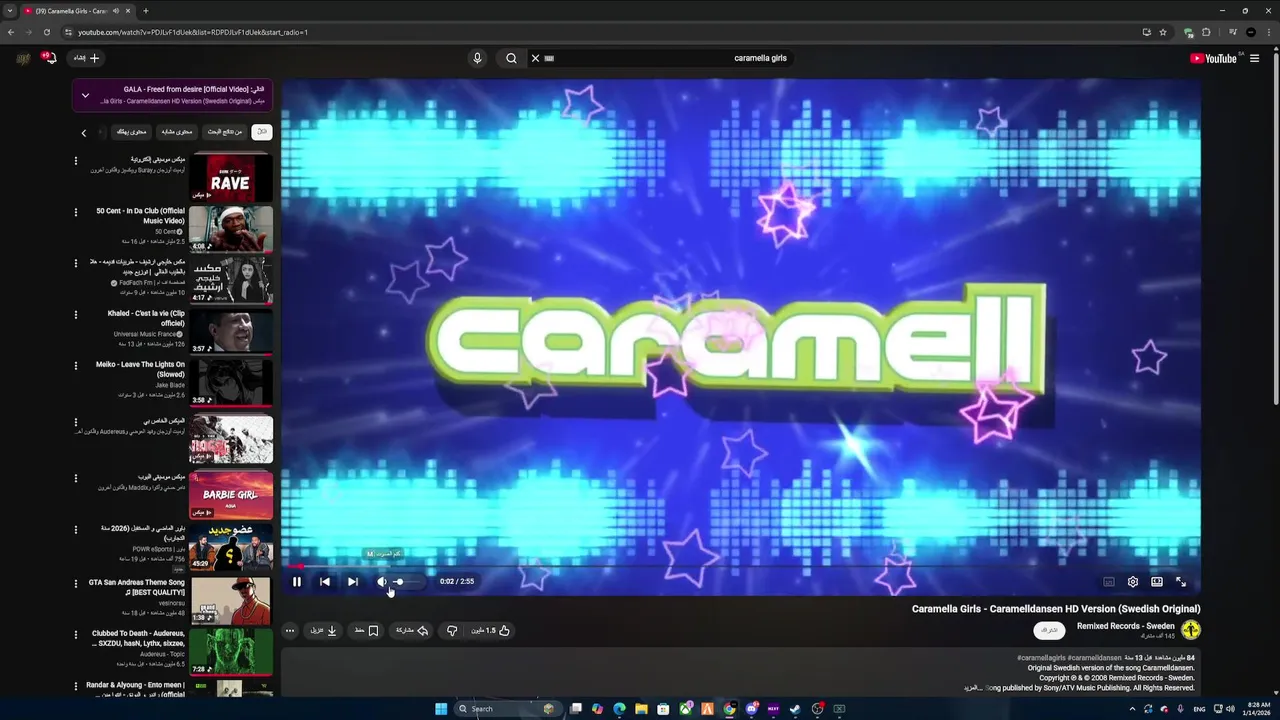Open notifications bell
Screen dimensions: 1280x720
pyautogui.click(x=49, y=58)
